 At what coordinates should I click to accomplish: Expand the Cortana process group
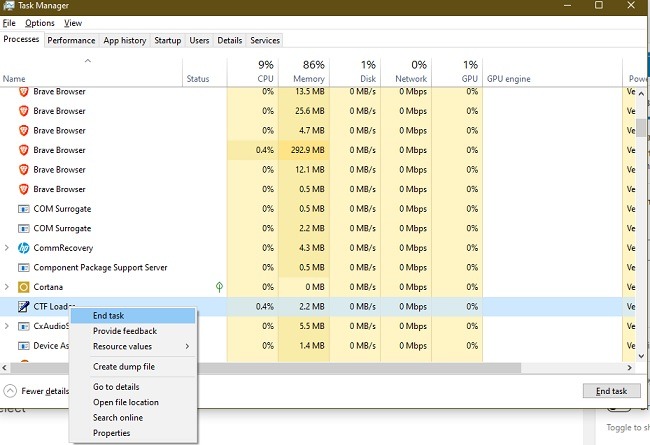(7, 287)
